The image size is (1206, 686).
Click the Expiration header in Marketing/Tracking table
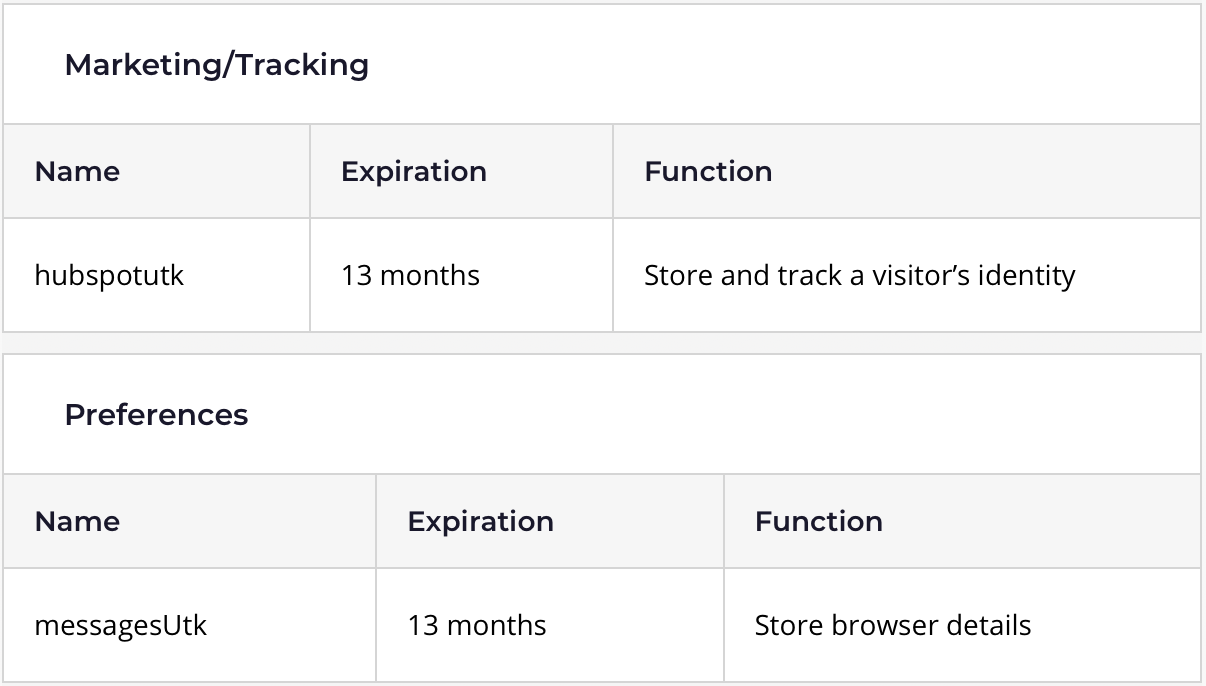click(414, 172)
